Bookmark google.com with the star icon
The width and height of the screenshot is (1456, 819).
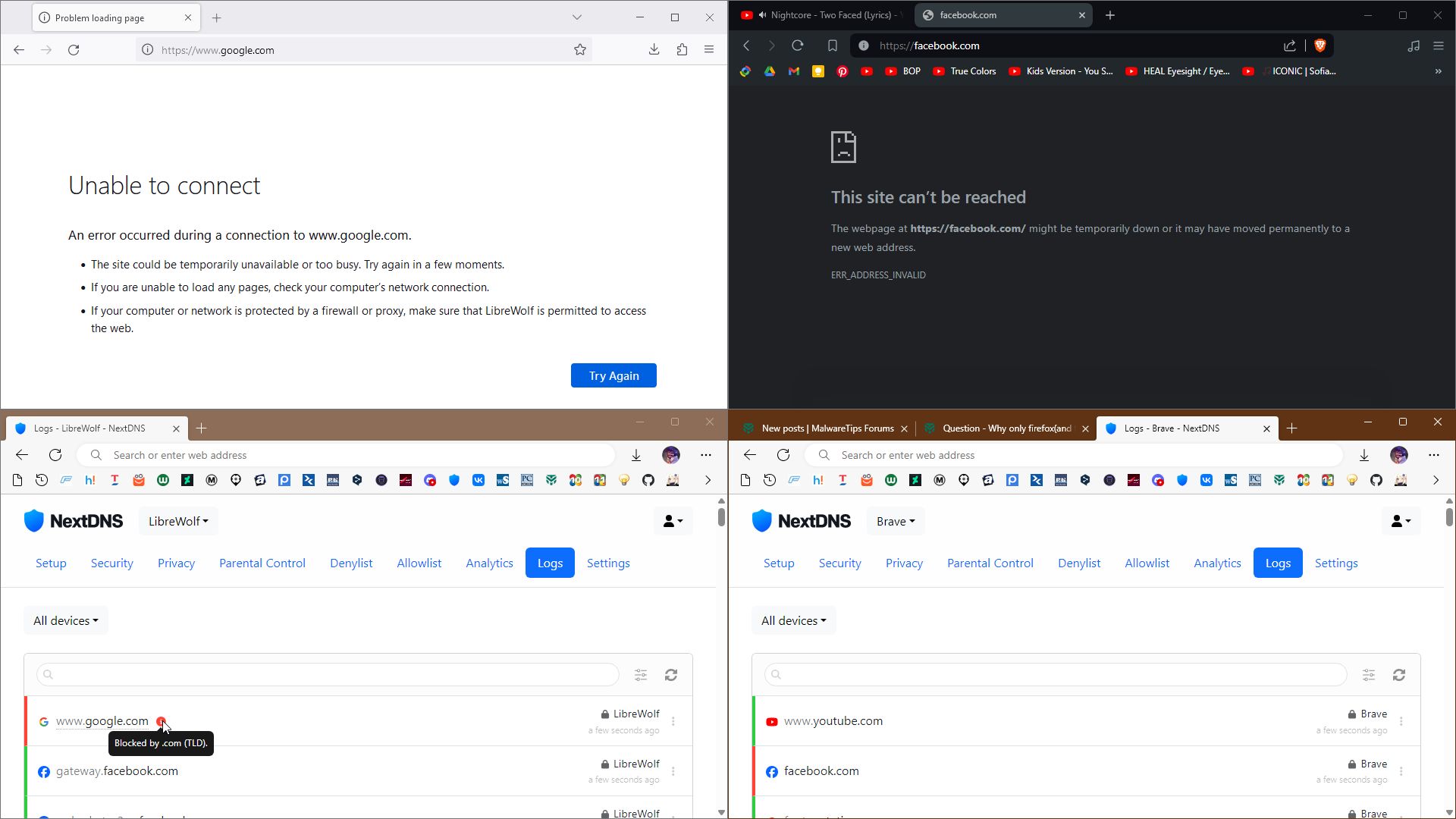pos(580,50)
